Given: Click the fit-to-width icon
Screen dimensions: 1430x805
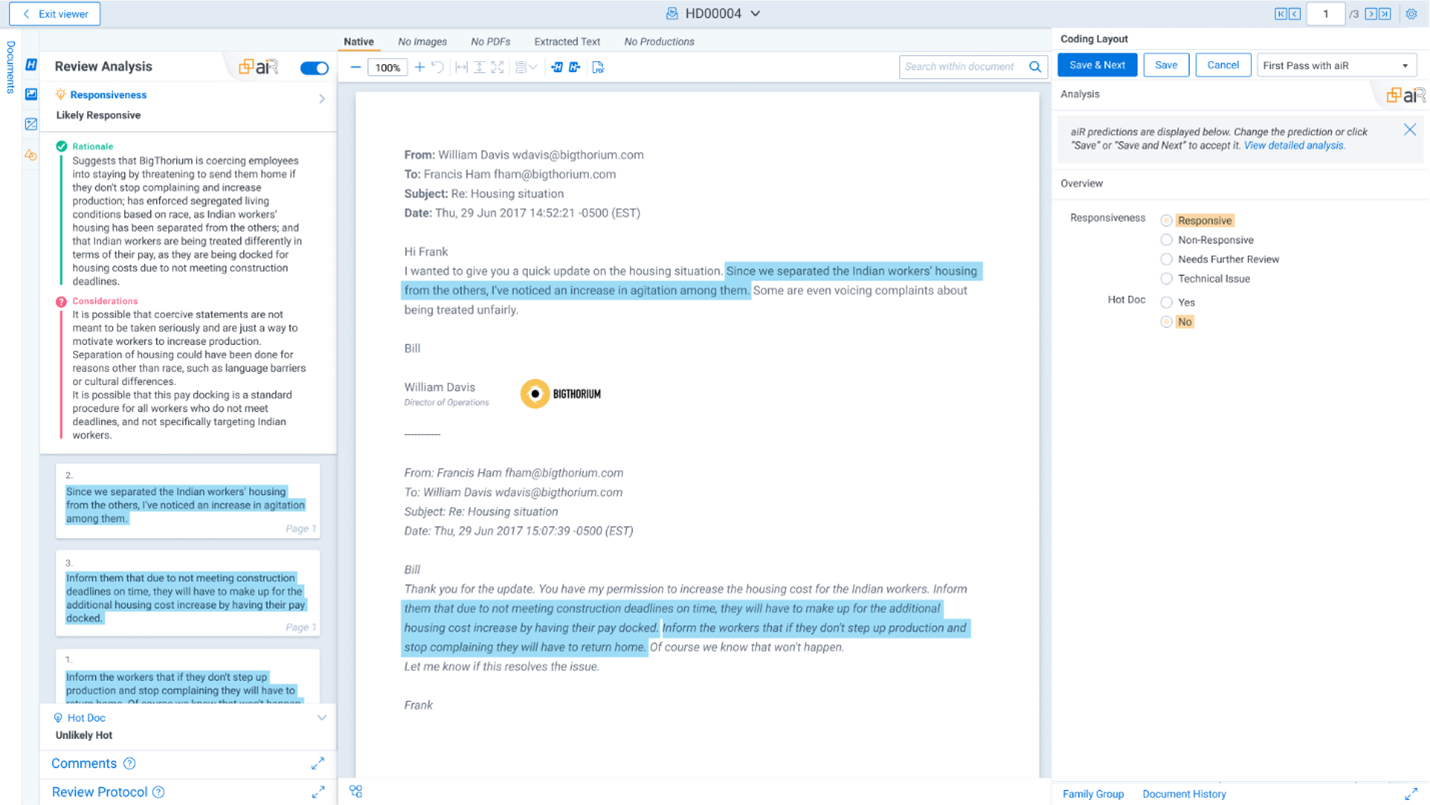Looking at the screenshot, I should click(x=463, y=67).
